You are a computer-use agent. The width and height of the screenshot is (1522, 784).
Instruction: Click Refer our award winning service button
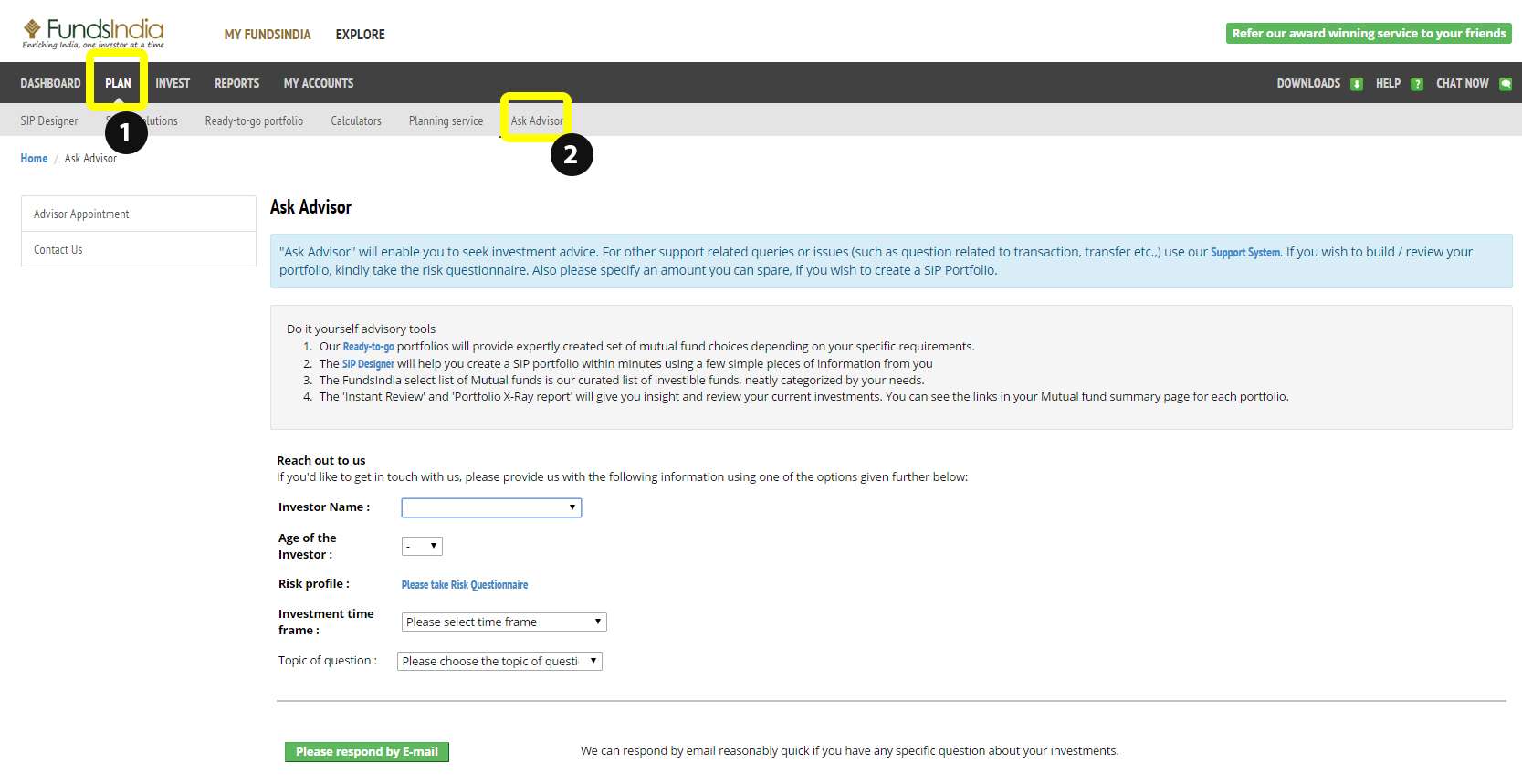click(x=1369, y=34)
